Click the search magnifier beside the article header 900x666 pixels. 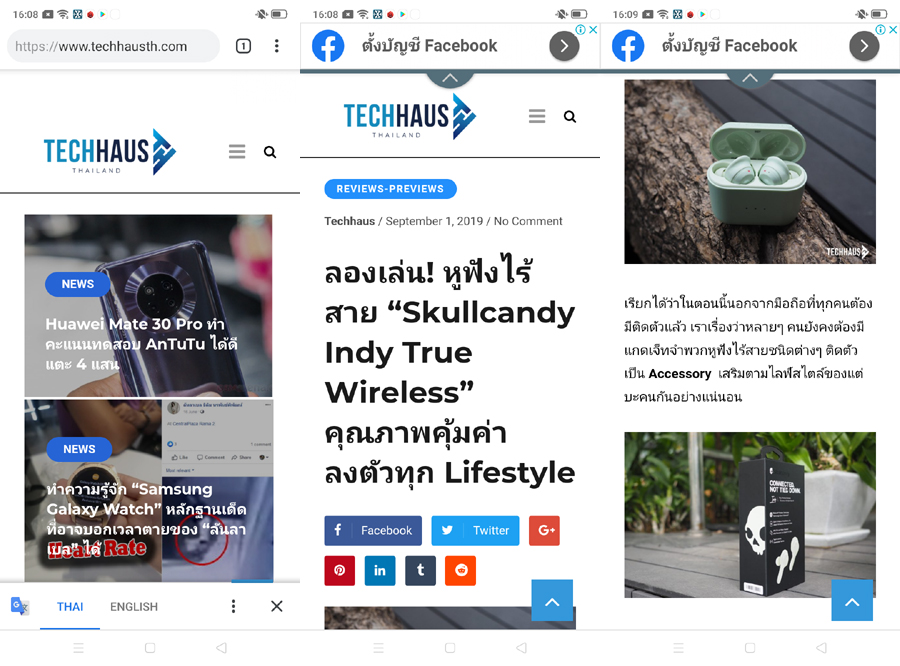click(569, 117)
